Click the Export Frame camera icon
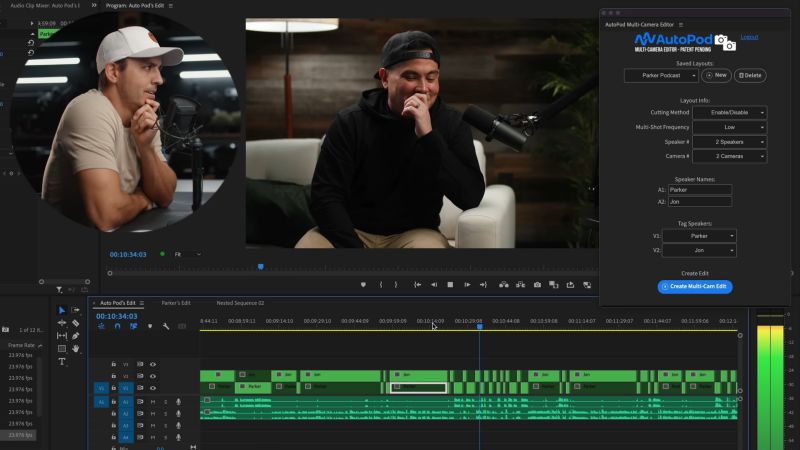Viewport: 800px width, 450px height. coord(537,285)
